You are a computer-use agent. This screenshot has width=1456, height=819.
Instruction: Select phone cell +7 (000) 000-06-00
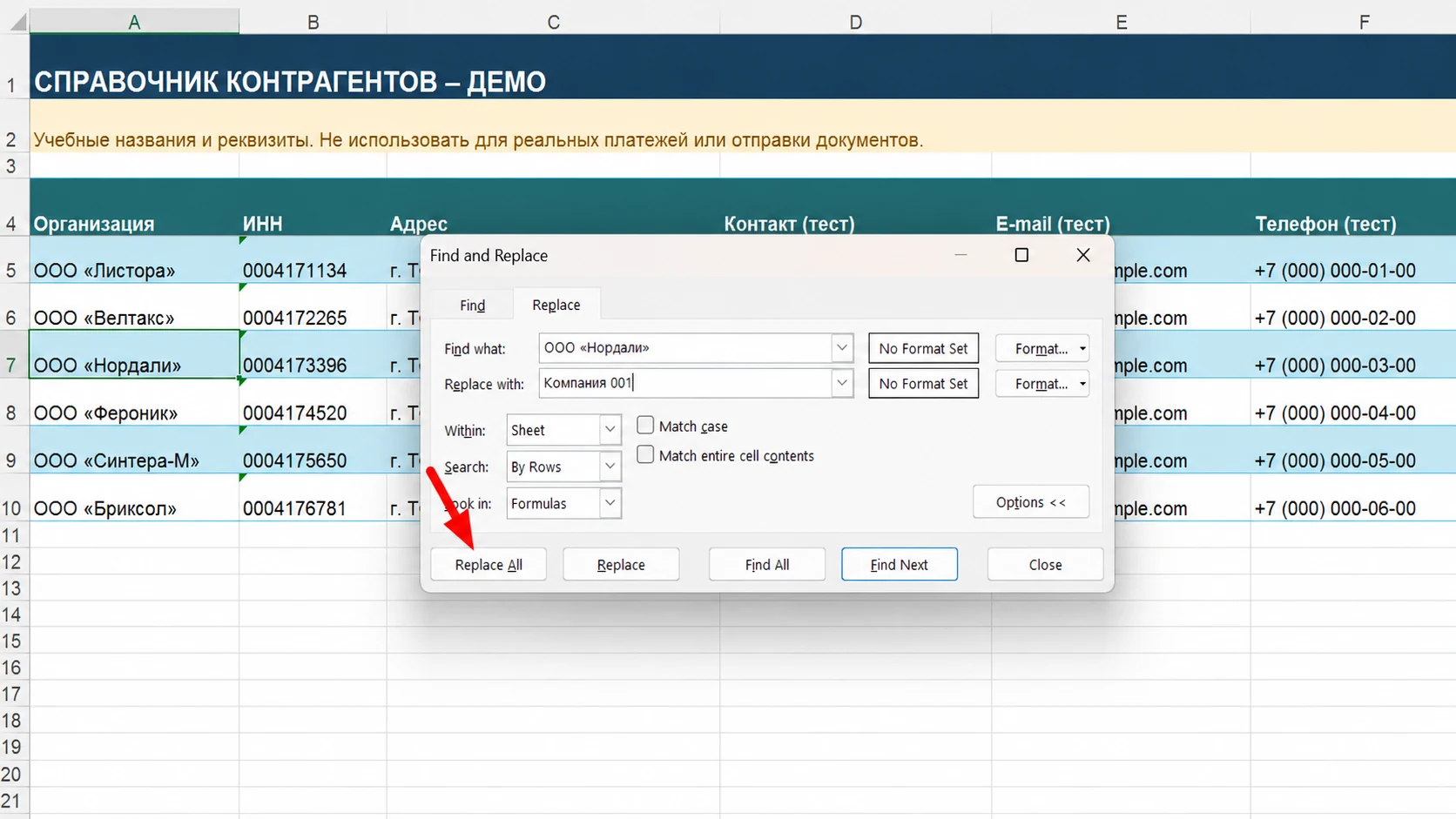[x=1353, y=497]
